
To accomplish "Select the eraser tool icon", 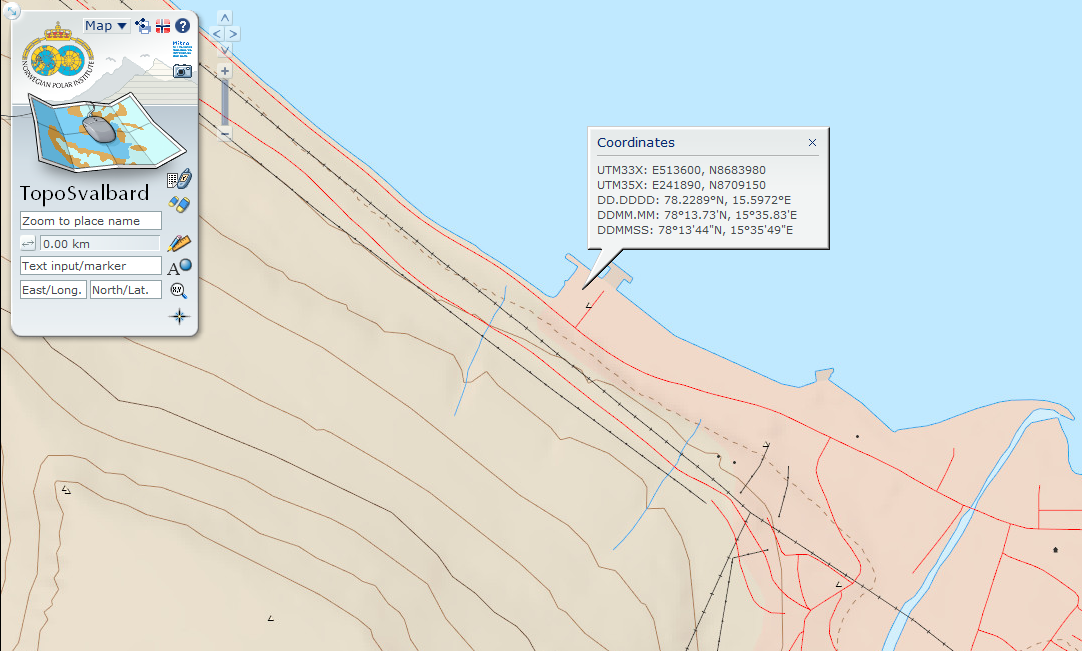I will click(179, 204).
